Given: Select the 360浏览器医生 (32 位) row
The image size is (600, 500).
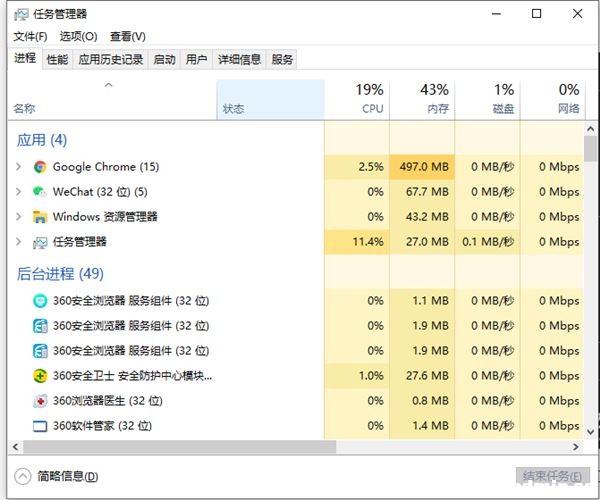Looking at the screenshot, I should pos(295,401).
